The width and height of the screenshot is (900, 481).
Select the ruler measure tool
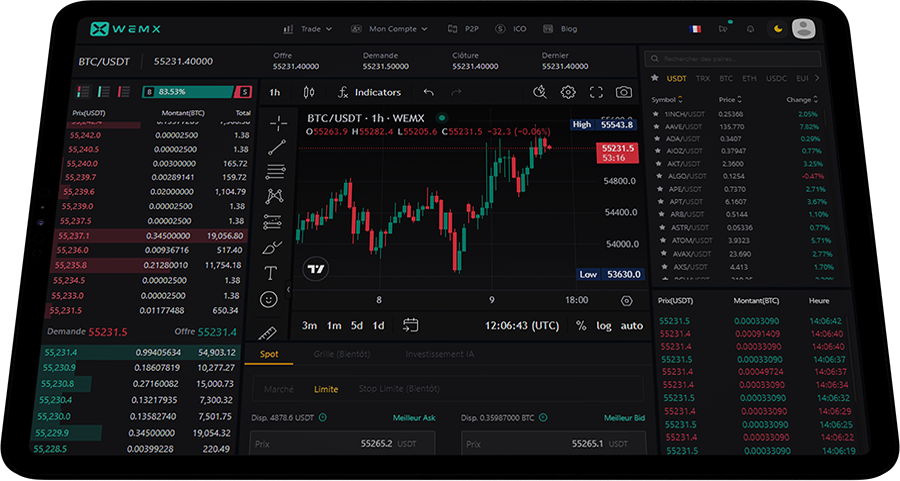point(267,332)
